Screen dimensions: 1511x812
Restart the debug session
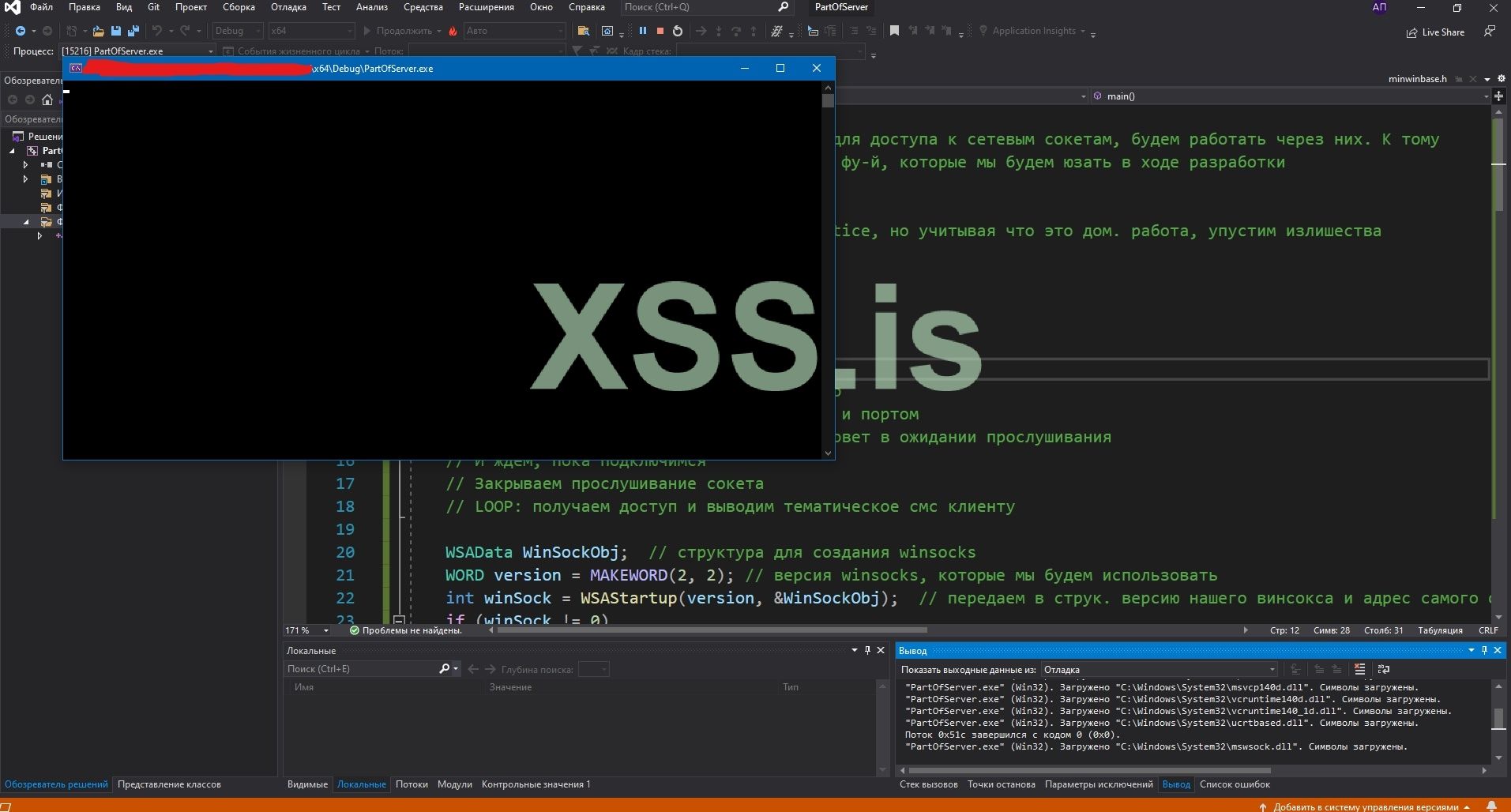(x=678, y=31)
